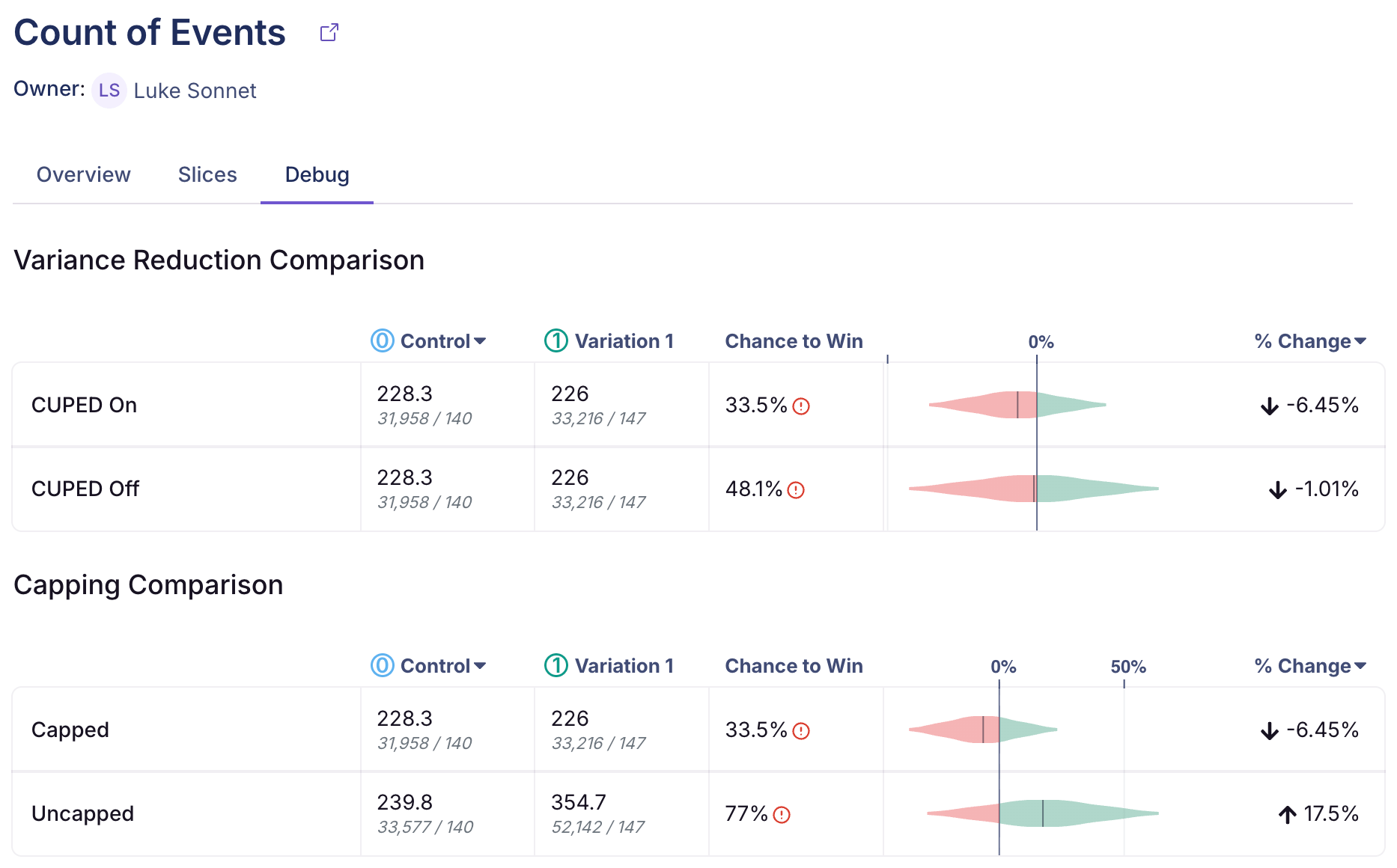The height and width of the screenshot is (868, 1397).
Task: Click the Count of Events title
Action: coord(150,33)
